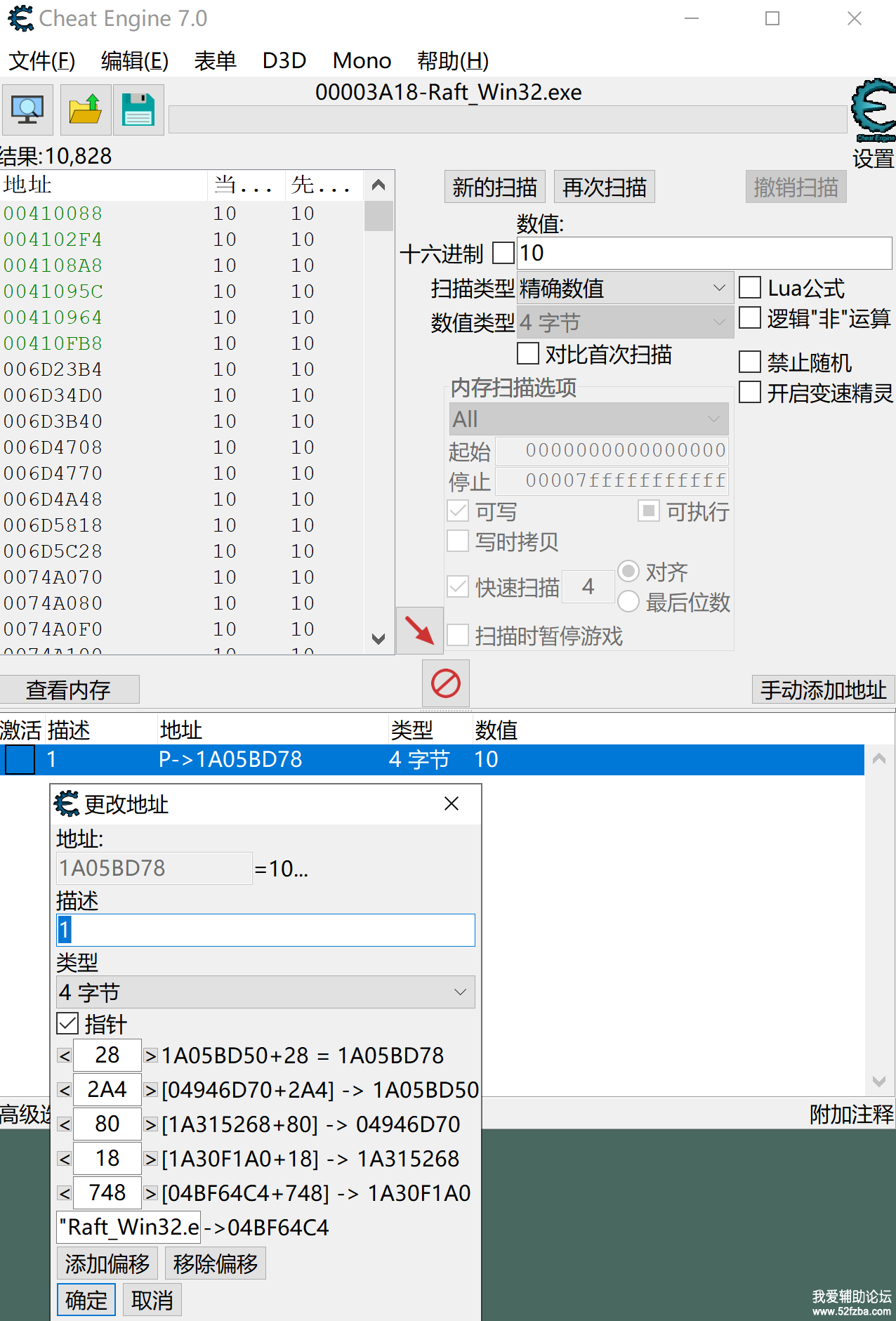Close the 更改地址 dialog
The image size is (896, 1321).
[x=452, y=803]
